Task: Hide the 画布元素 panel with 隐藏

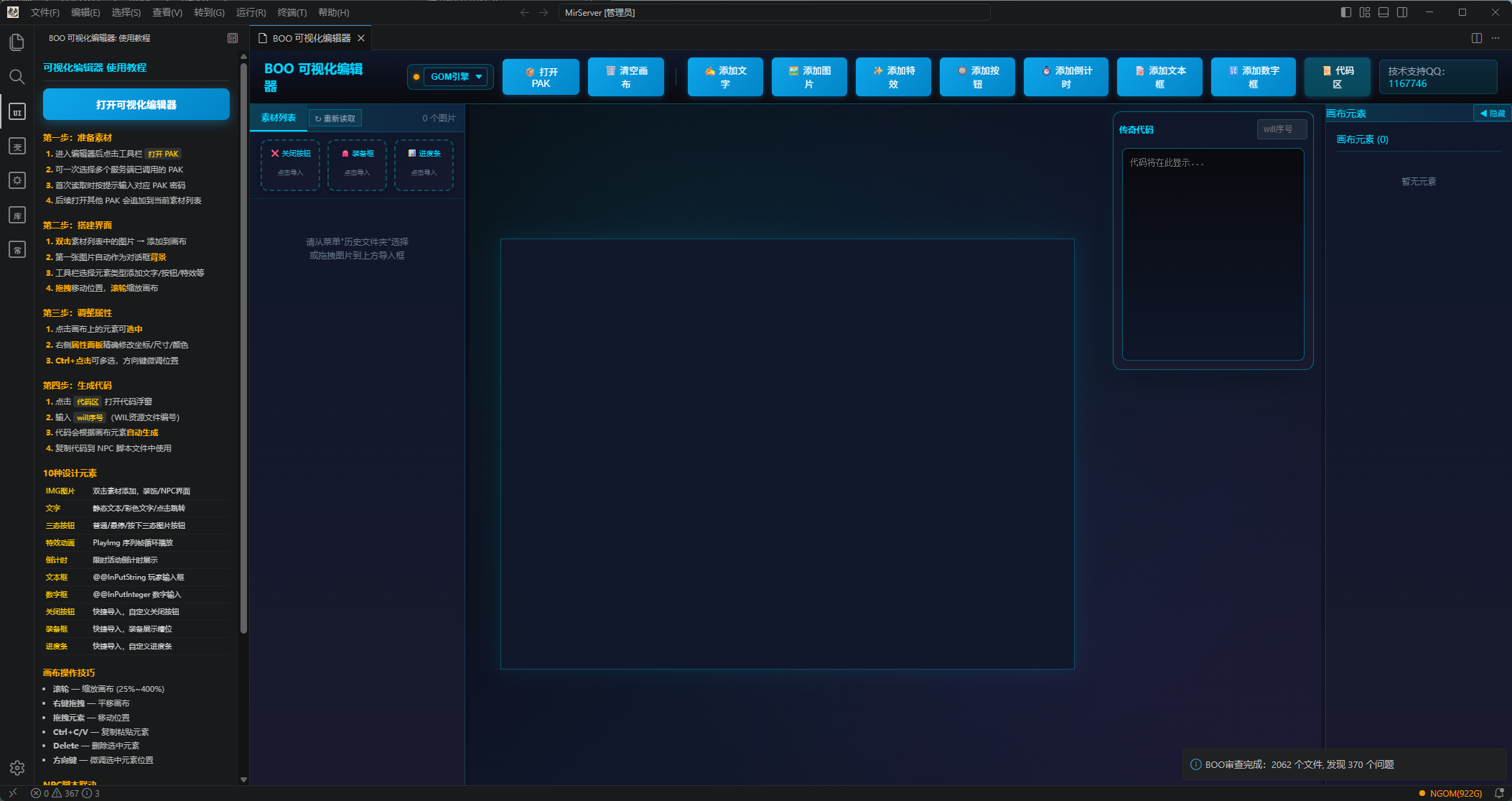Action: [x=1493, y=114]
